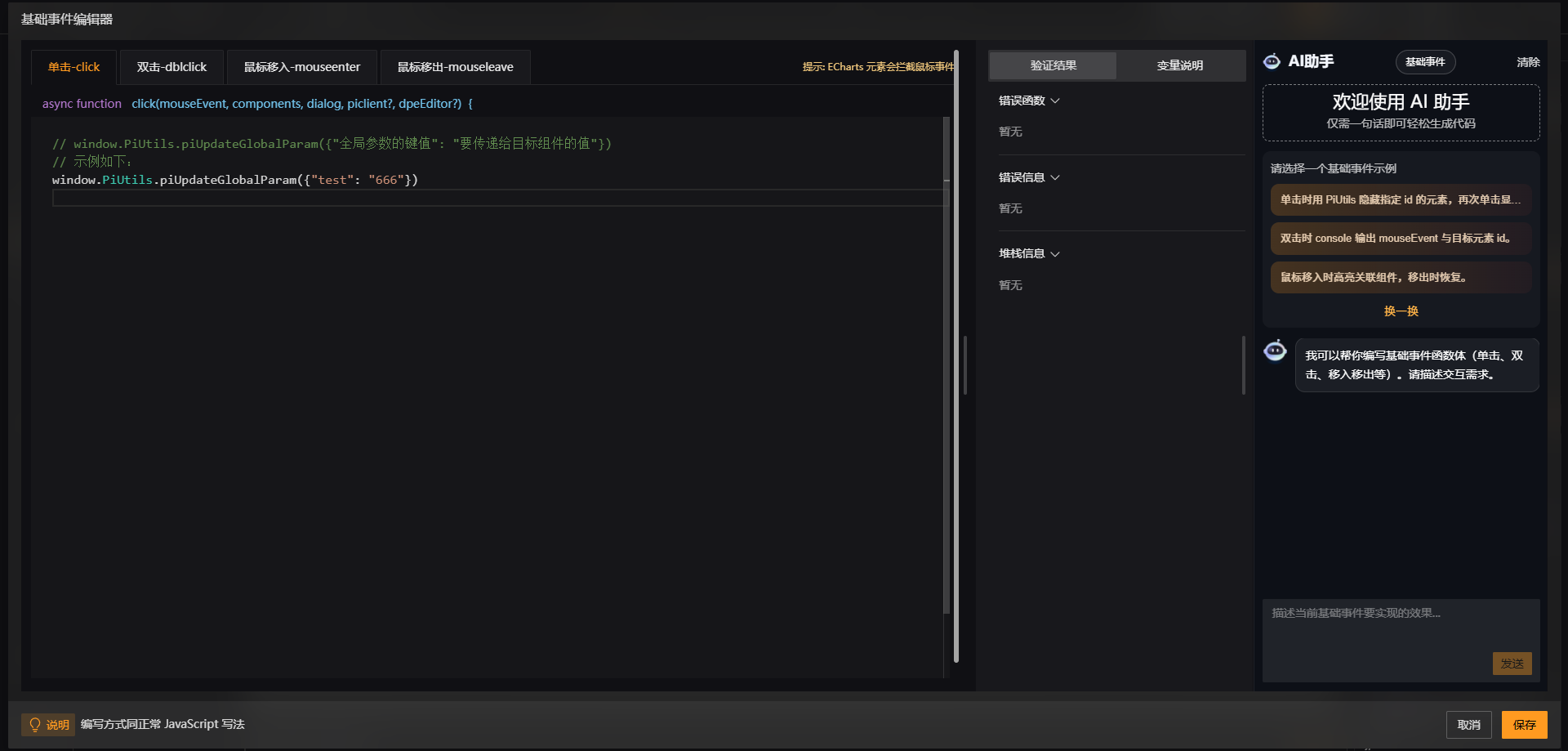Image resolution: width=1568 pixels, height=751 pixels.
Task: Click the piUpdateGlobalParam code line
Action: click(x=235, y=180)
